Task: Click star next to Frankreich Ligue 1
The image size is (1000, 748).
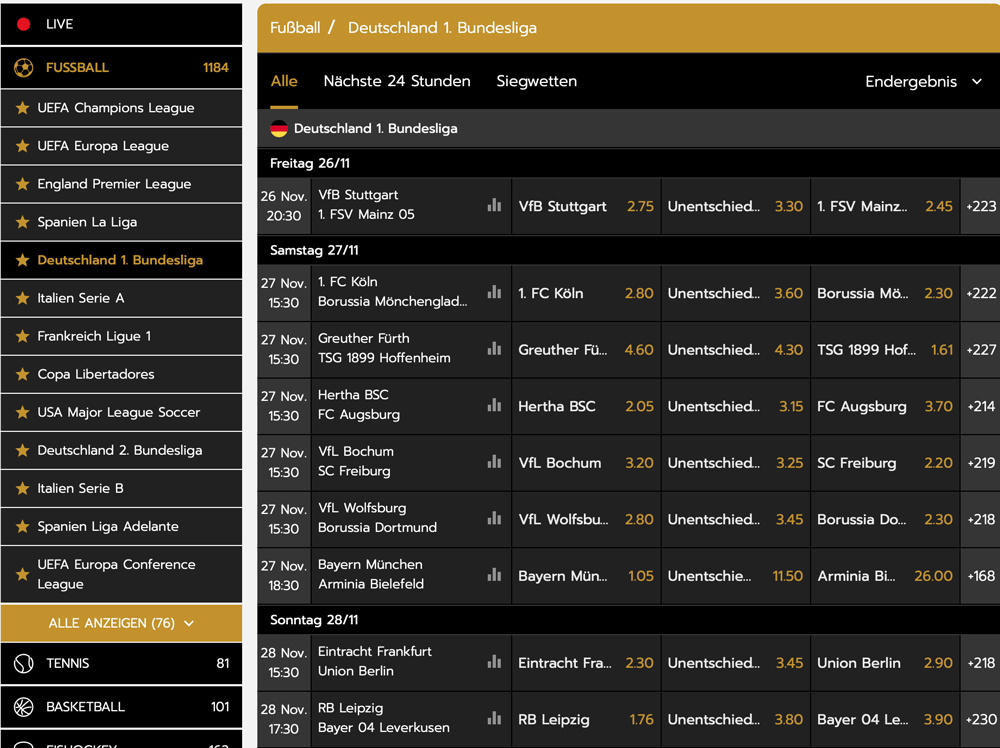Action: coord(22,336)
